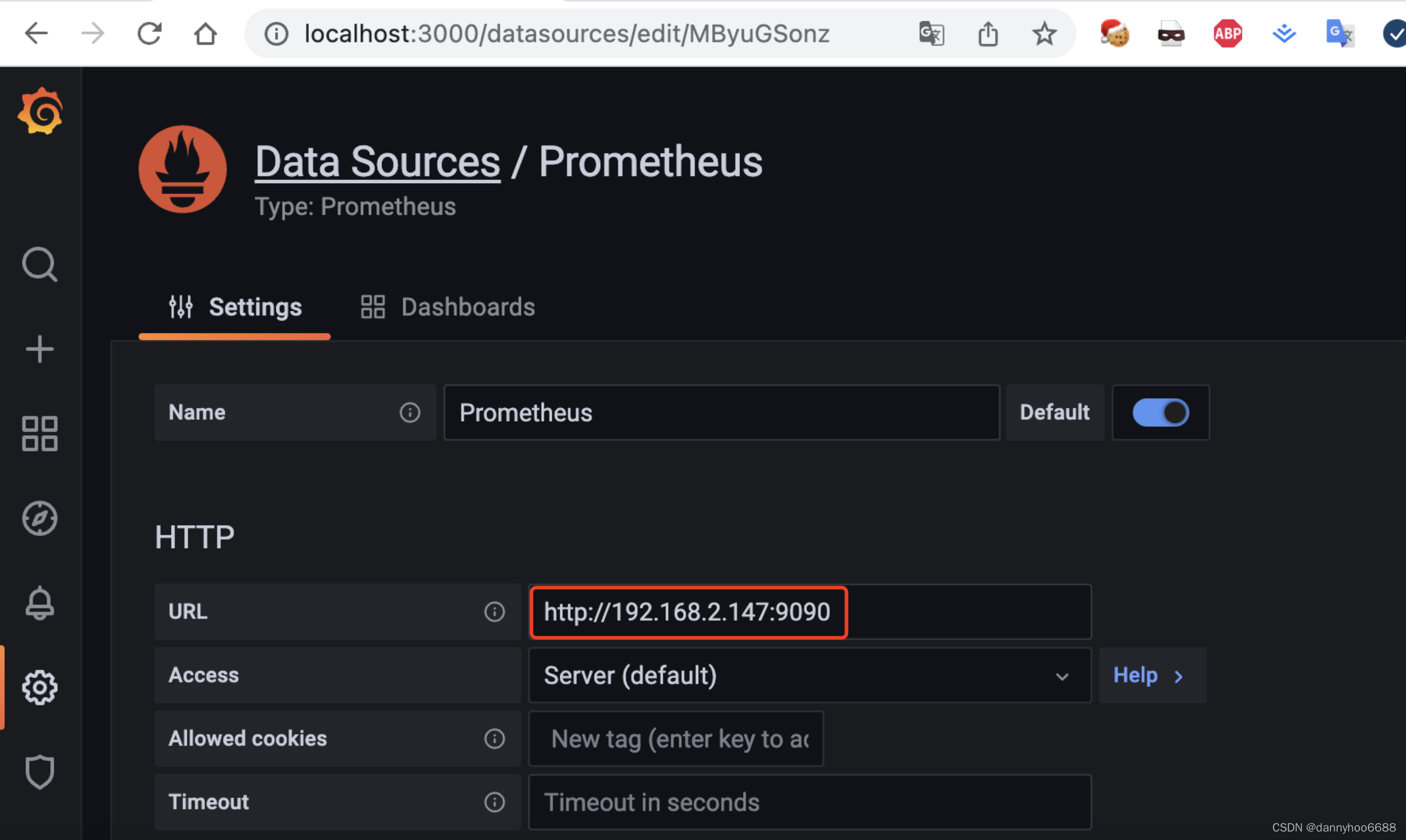1406x840 pixels.
Task: Click the Create plus icon in sidebar
Action: pyautogui.click(x=40, y=349)
